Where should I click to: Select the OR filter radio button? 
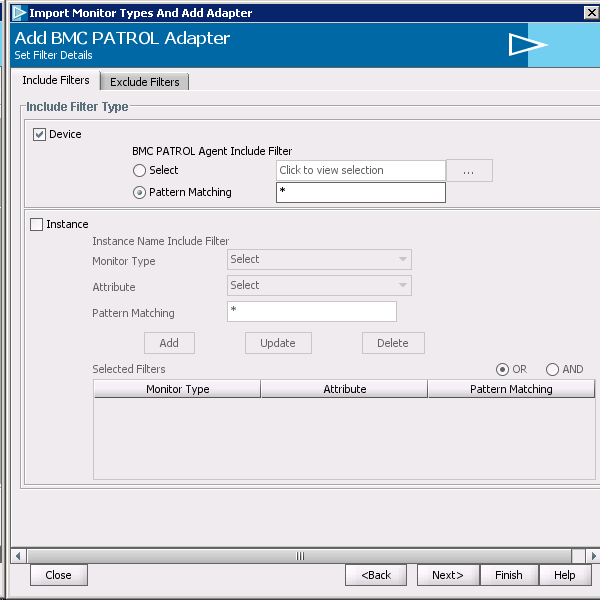(x=503, y=369)
